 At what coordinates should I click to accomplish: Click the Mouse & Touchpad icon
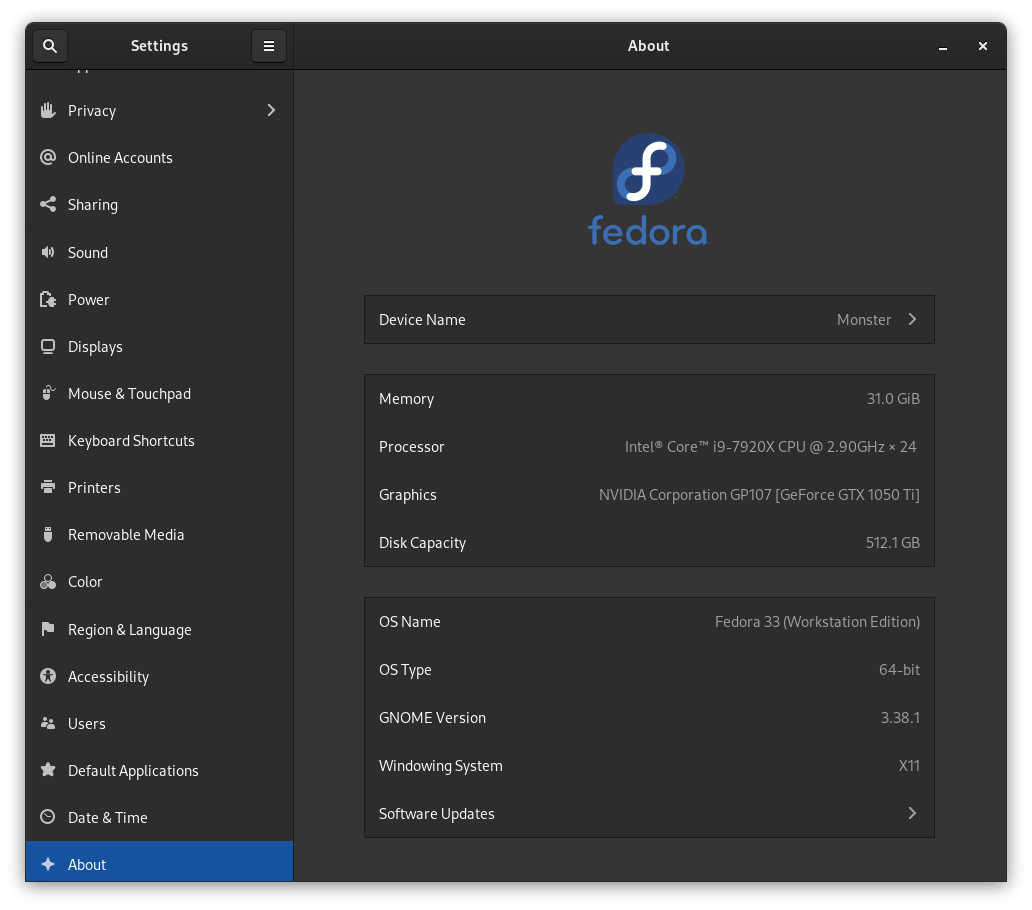coord(47,393)
